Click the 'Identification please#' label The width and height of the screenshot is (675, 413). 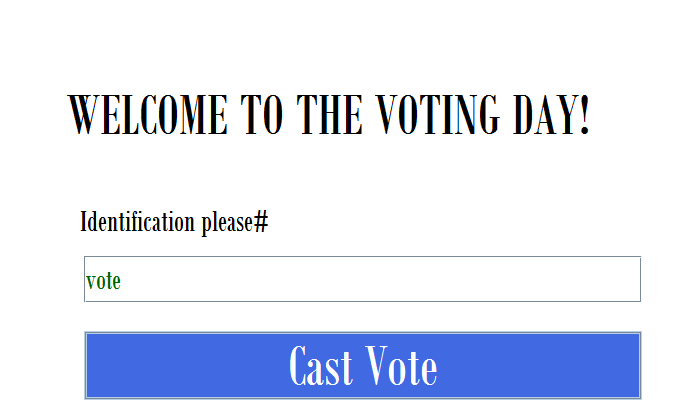click(174, 222)
